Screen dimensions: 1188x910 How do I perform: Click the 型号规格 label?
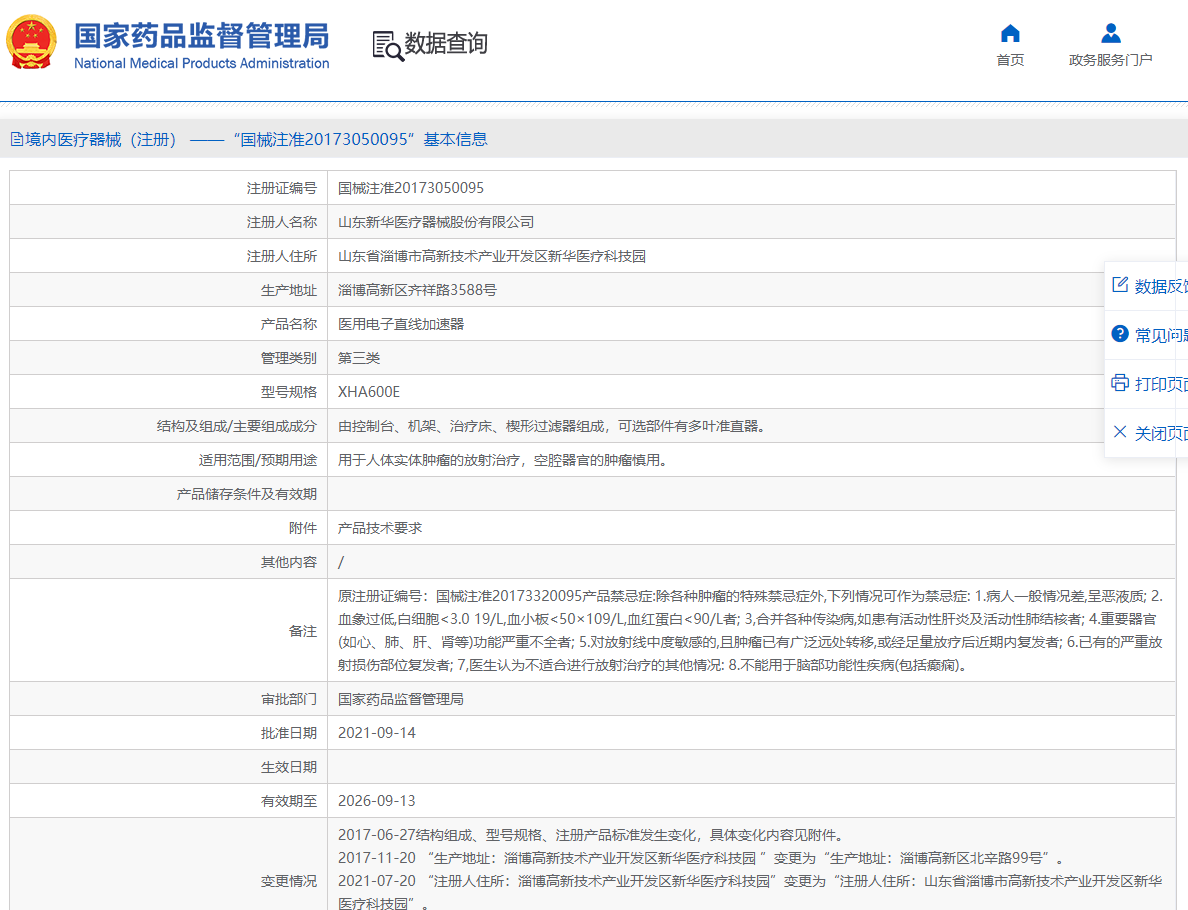[289, 392]
